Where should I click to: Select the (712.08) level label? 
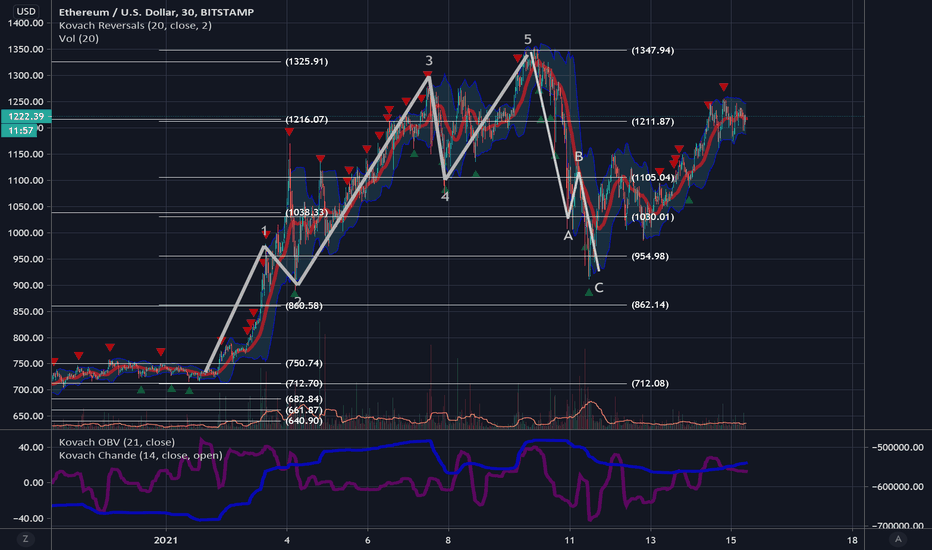(x=650, y=384)
